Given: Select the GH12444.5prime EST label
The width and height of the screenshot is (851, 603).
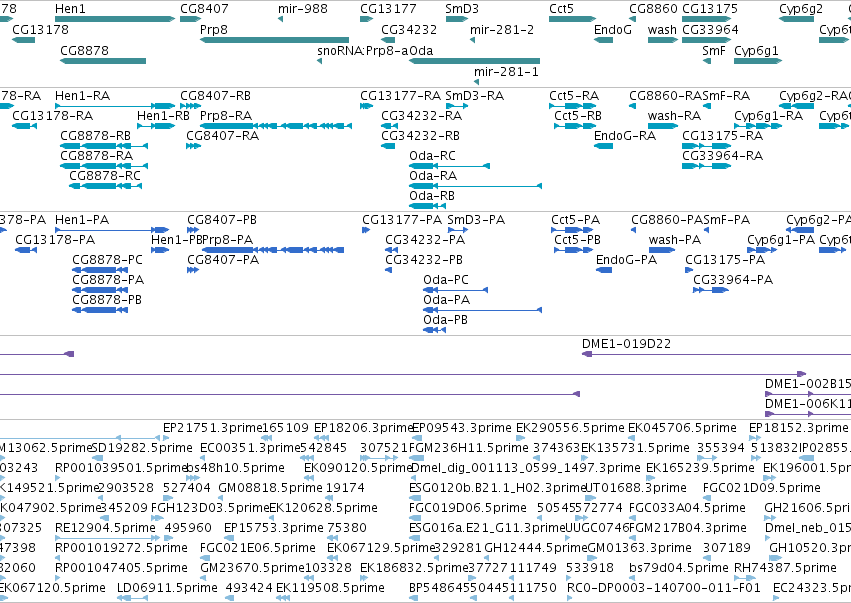Looking at the screenshot, I should point(536,548).
